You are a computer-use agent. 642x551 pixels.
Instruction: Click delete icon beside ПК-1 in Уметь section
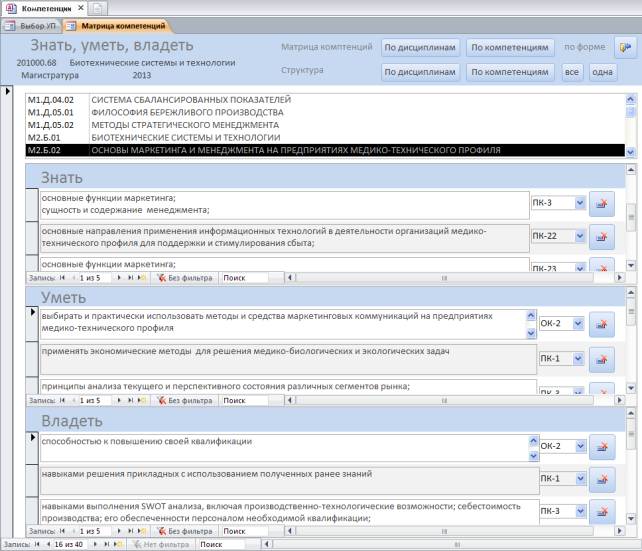(603, 359)
